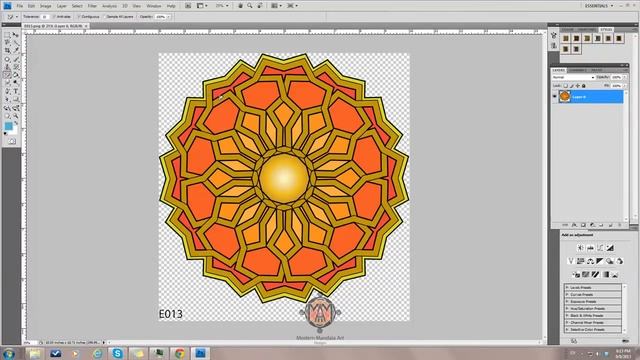Viewport: 640px width, 360px height.
Task: Click the Tolerance input field
Action: [x=44, y=17]
